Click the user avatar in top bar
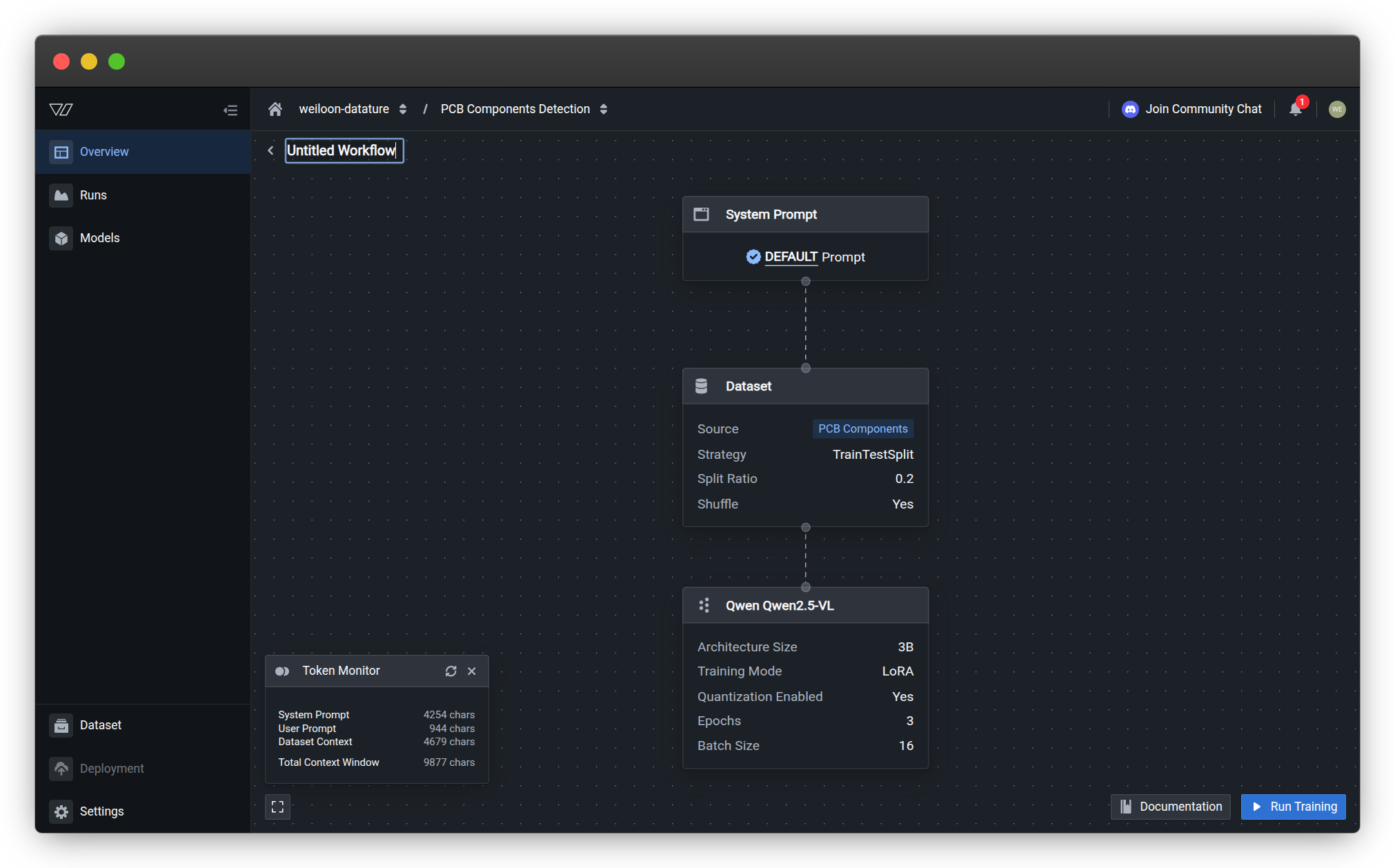This screenshot has height=868, width=1395. tap(1336, 109)
